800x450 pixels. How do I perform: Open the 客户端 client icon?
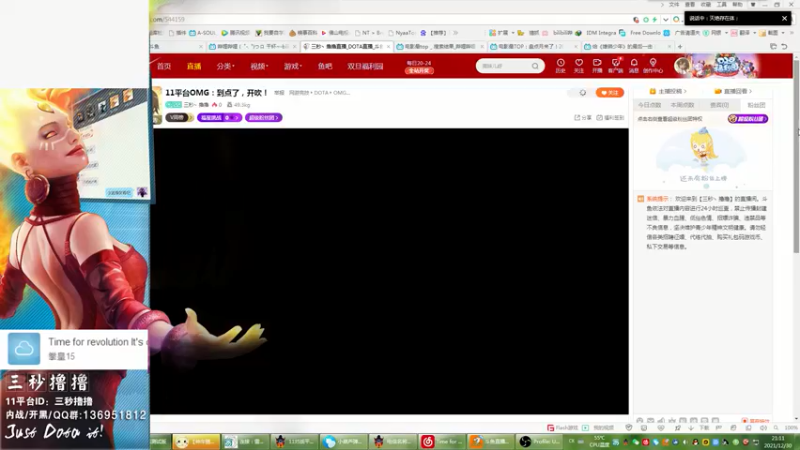(616, 66)
